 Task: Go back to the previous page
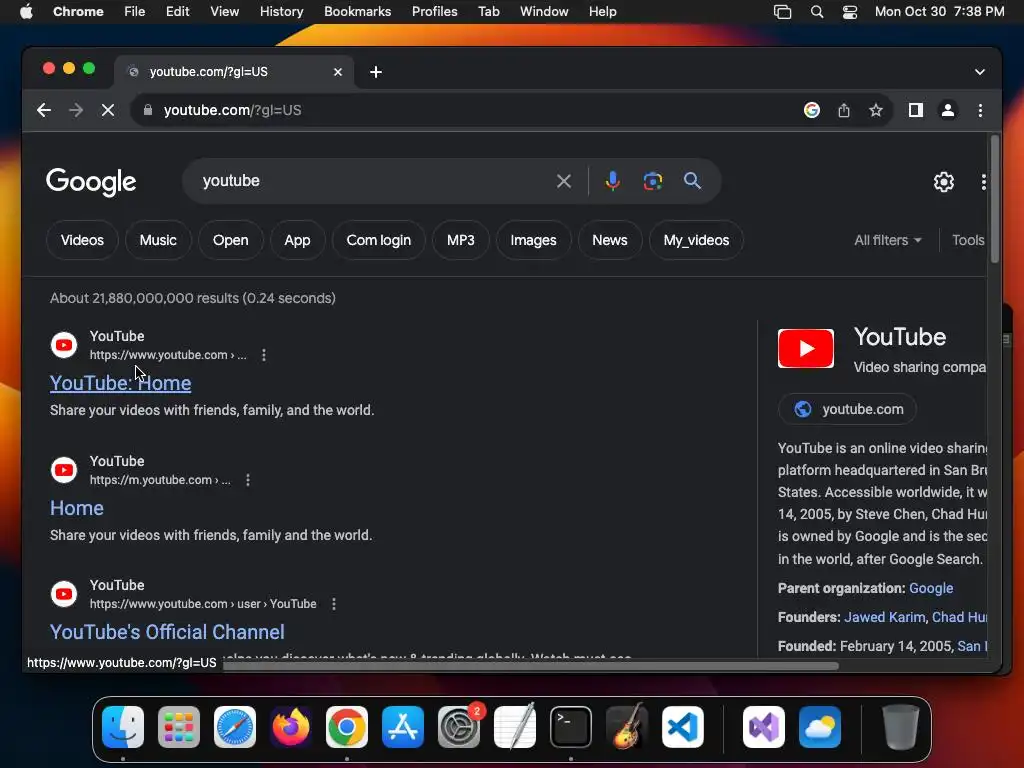click(x=44, y=110)
